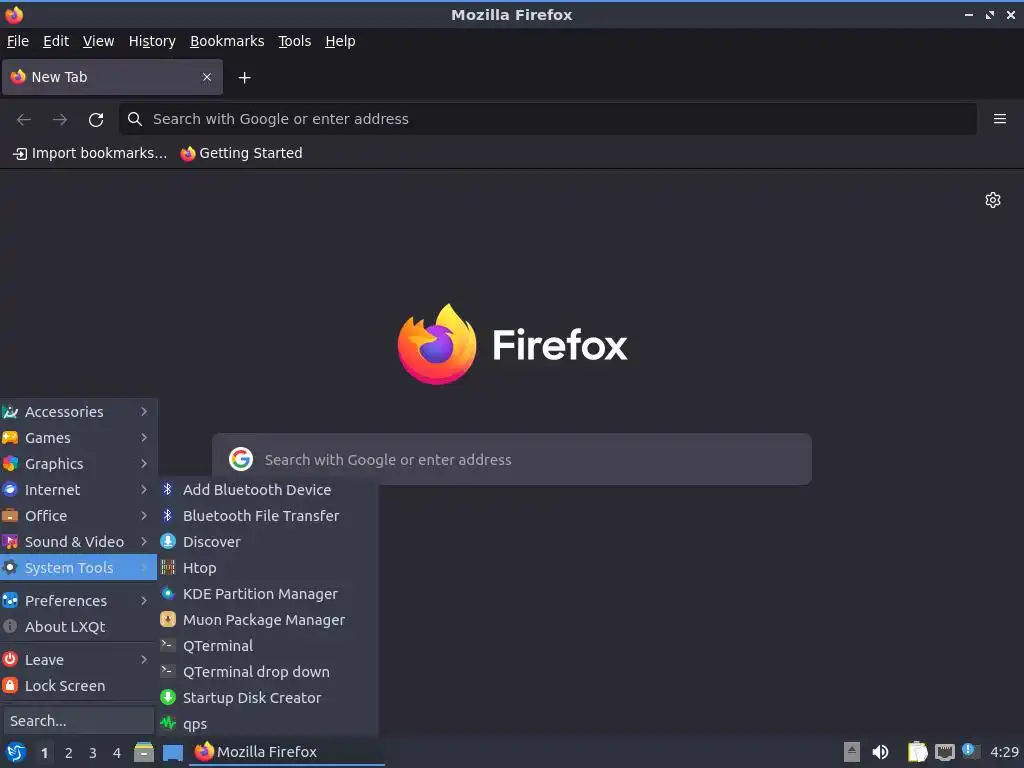The image size is (1024, 768).
Task: Open the Bookmarks menu
Action: coord(227,41)
